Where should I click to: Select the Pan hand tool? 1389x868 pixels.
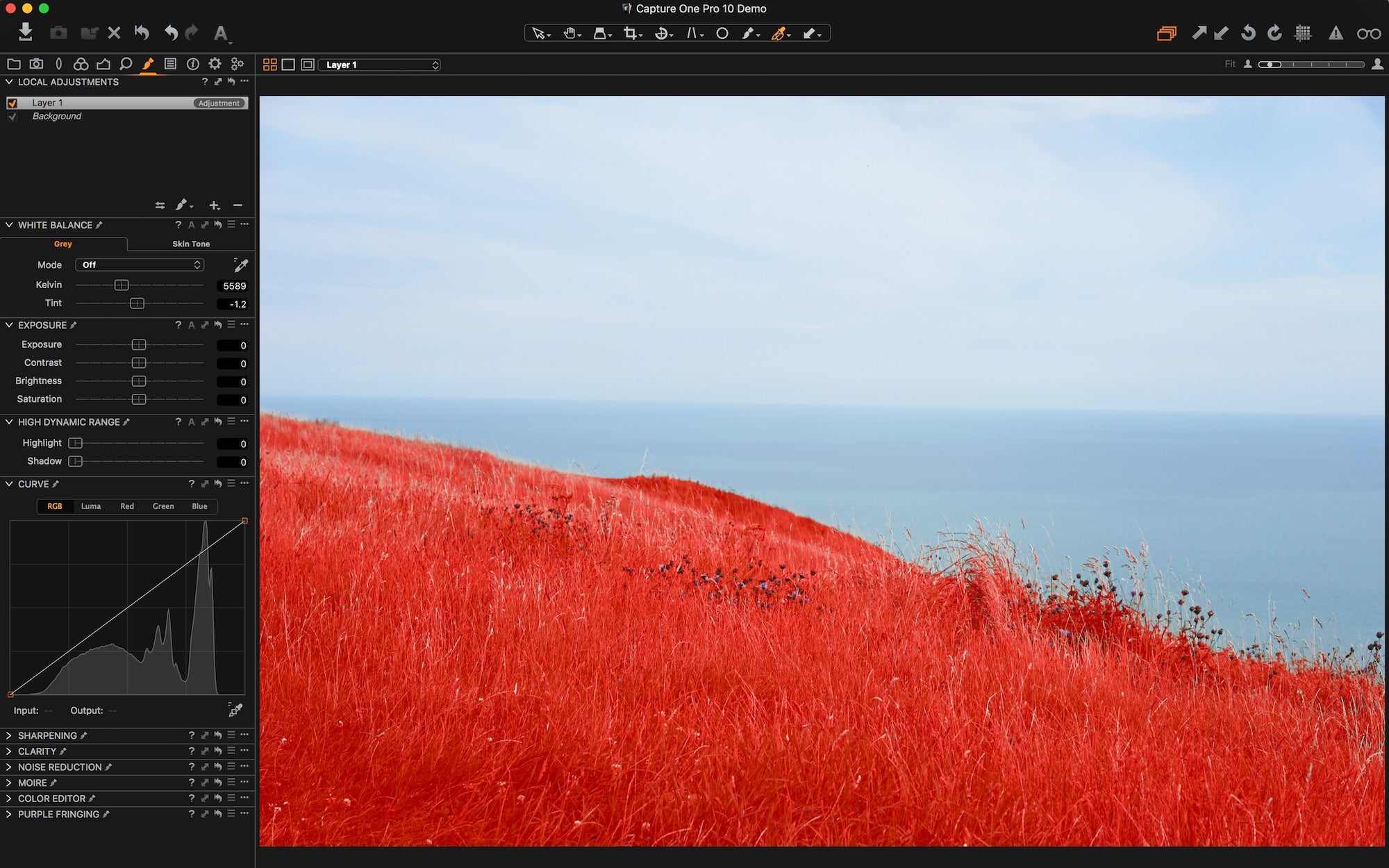click(571, 33)
